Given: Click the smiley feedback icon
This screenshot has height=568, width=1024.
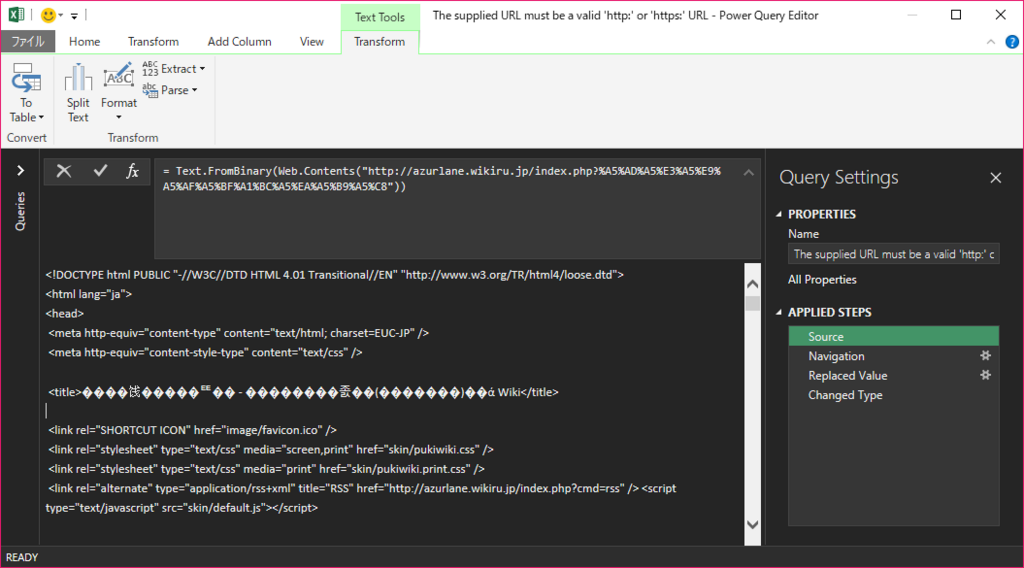Looking at the screenshot, I should click(48, 15).
